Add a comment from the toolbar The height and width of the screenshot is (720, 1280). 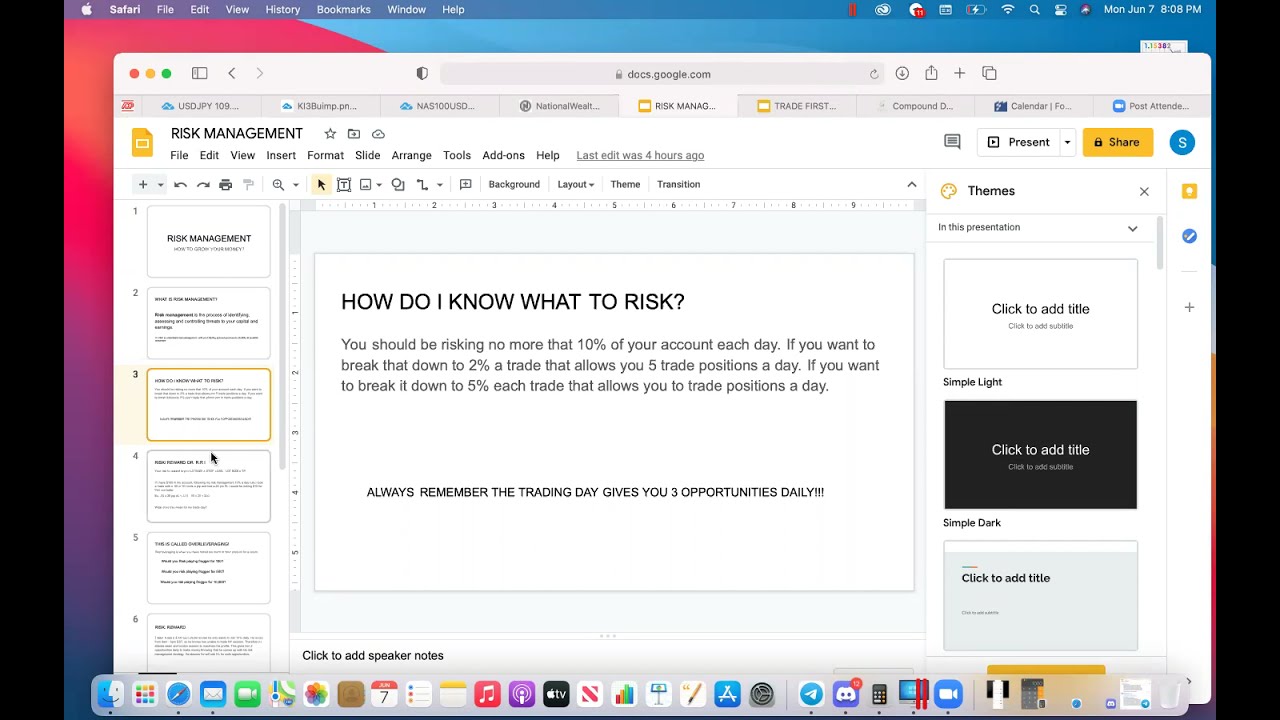click(466, 184)
